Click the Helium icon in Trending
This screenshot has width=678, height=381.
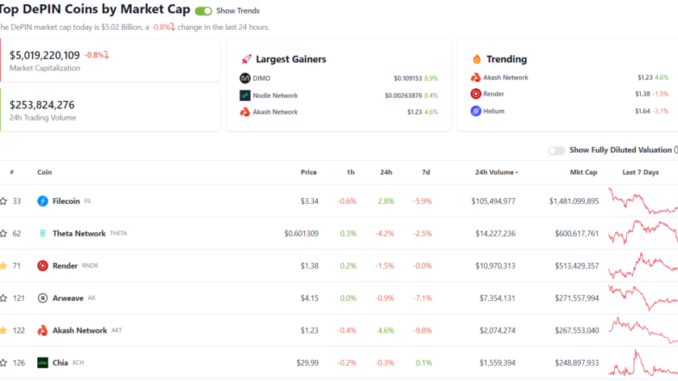476,111
